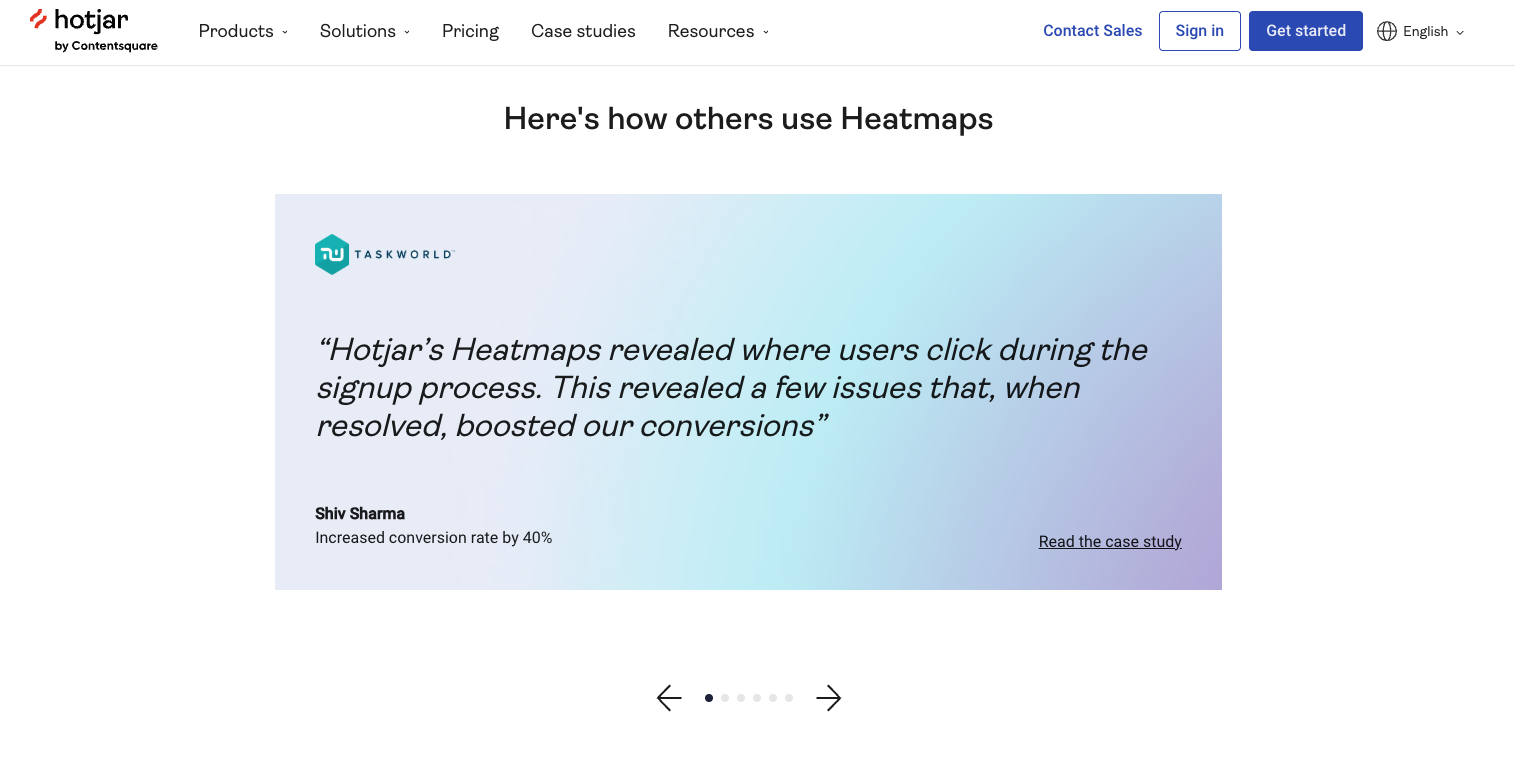
Task: Select the fourth carousel dot
Action: coord(757,698)
